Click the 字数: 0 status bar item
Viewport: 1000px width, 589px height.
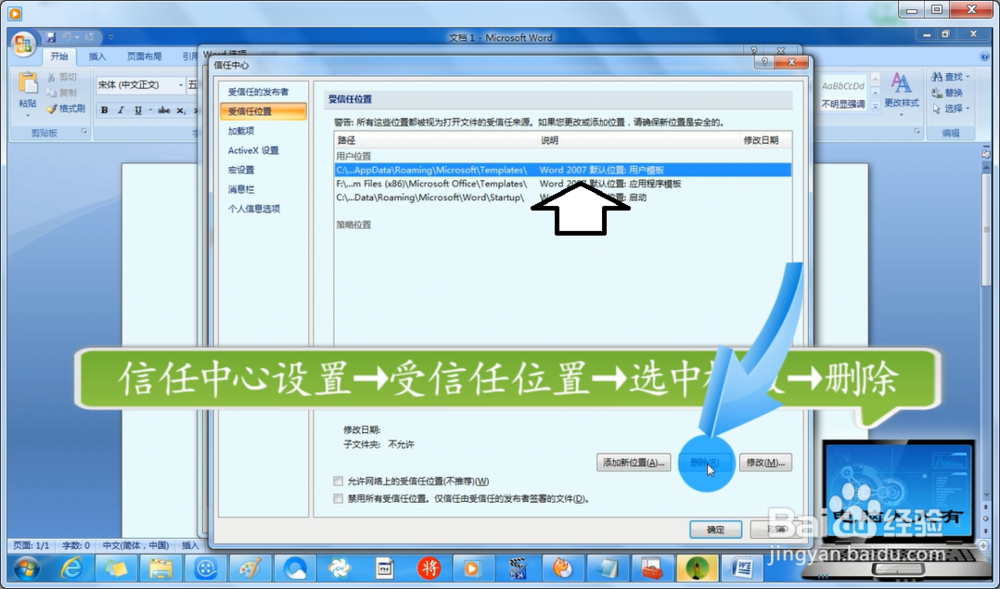coord(75,546)
